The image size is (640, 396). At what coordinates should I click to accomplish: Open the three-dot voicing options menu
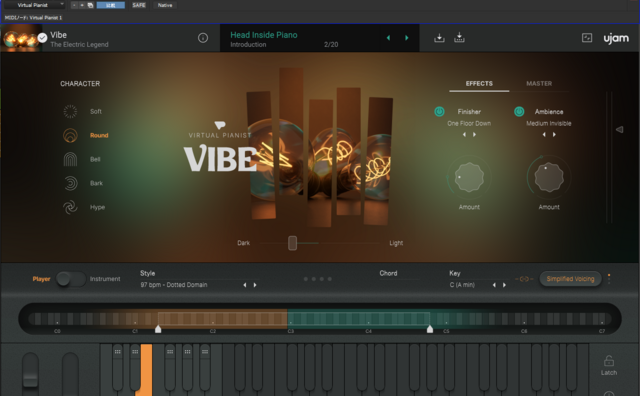coord(609,279)
